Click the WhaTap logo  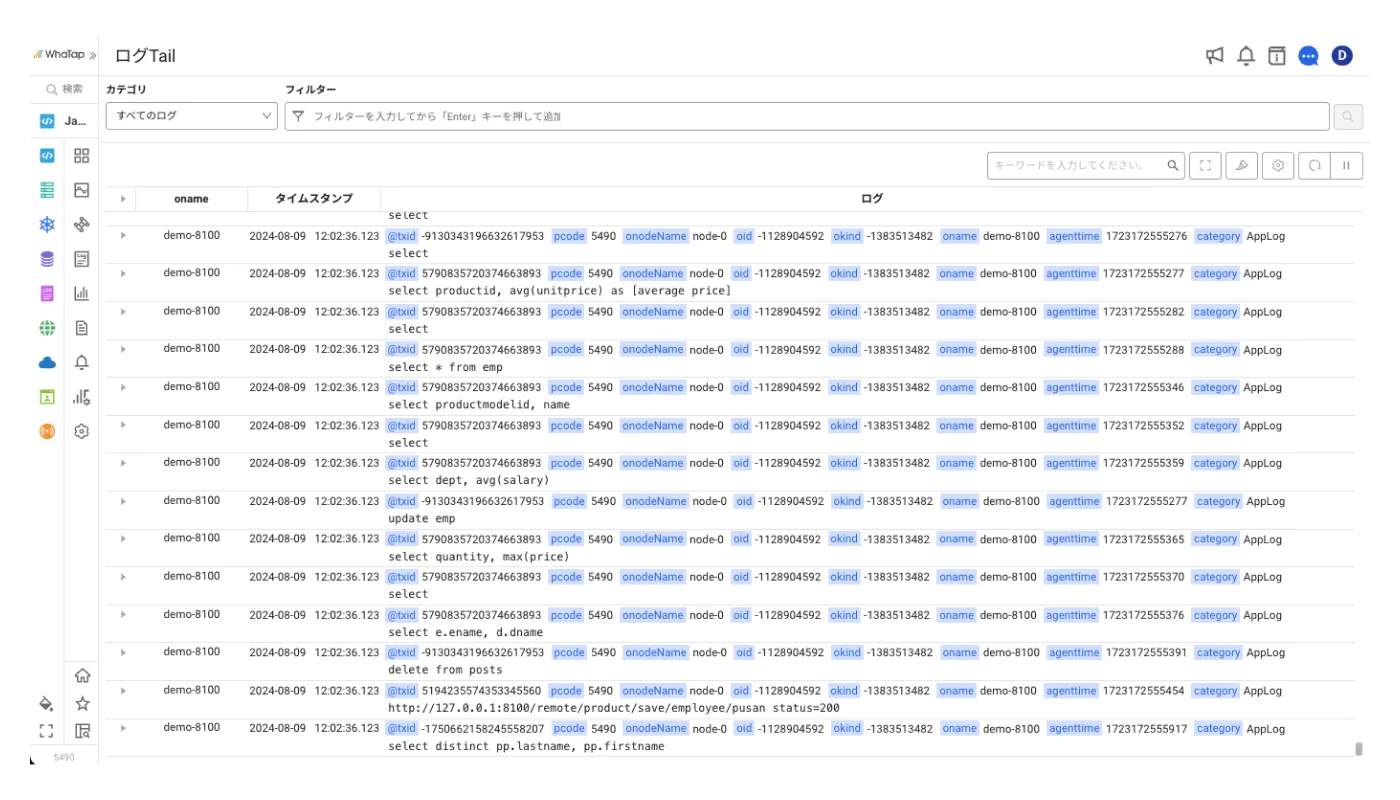(59, 55)
